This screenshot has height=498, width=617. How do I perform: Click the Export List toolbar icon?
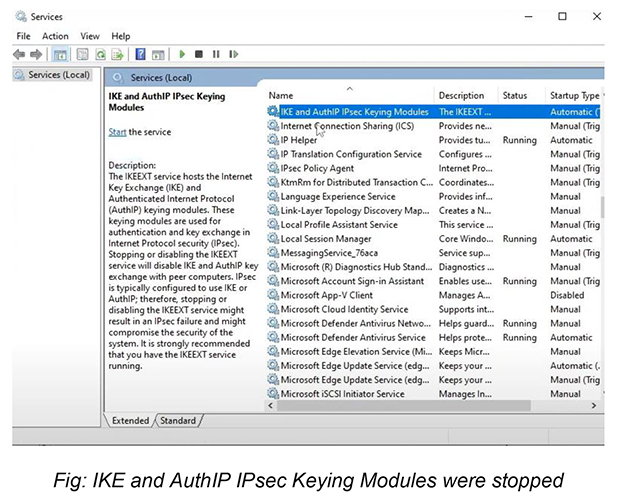(117, 54)
